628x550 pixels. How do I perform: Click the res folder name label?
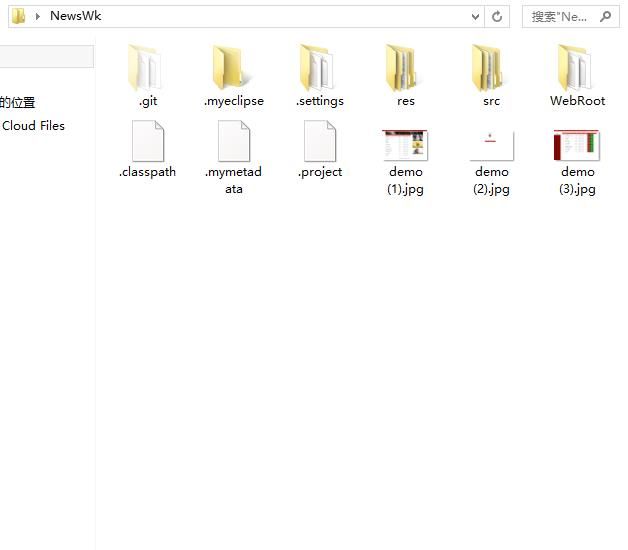click(406, 101)
